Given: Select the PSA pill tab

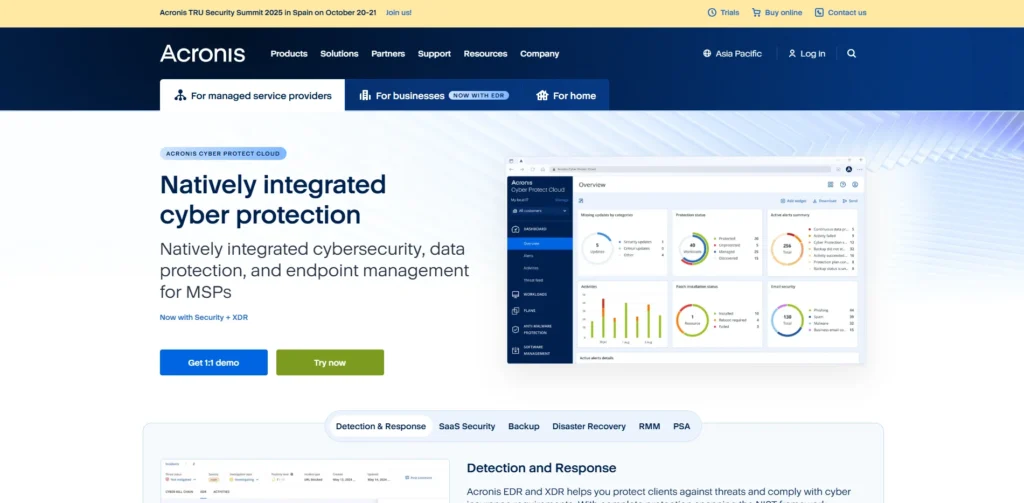Looking at the screenshot, I should pos(682,426).
